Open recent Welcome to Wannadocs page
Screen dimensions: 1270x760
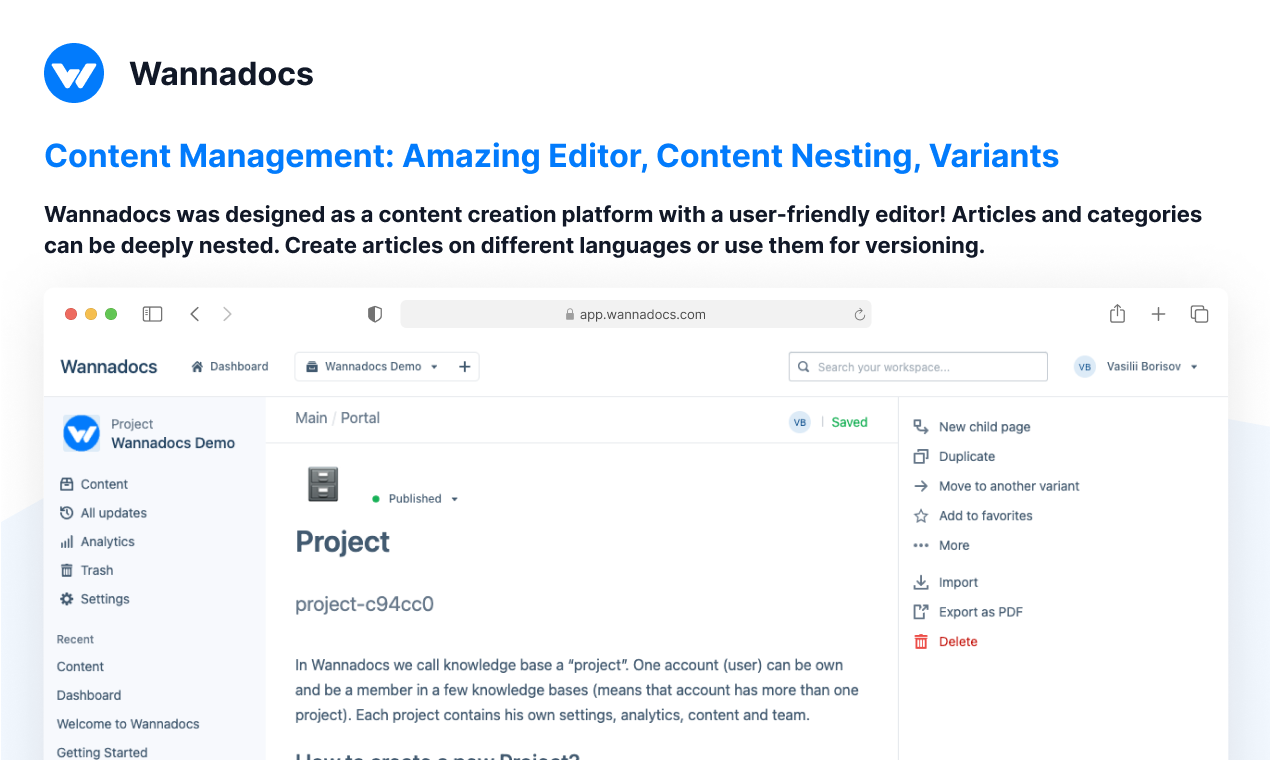(128, 724)
